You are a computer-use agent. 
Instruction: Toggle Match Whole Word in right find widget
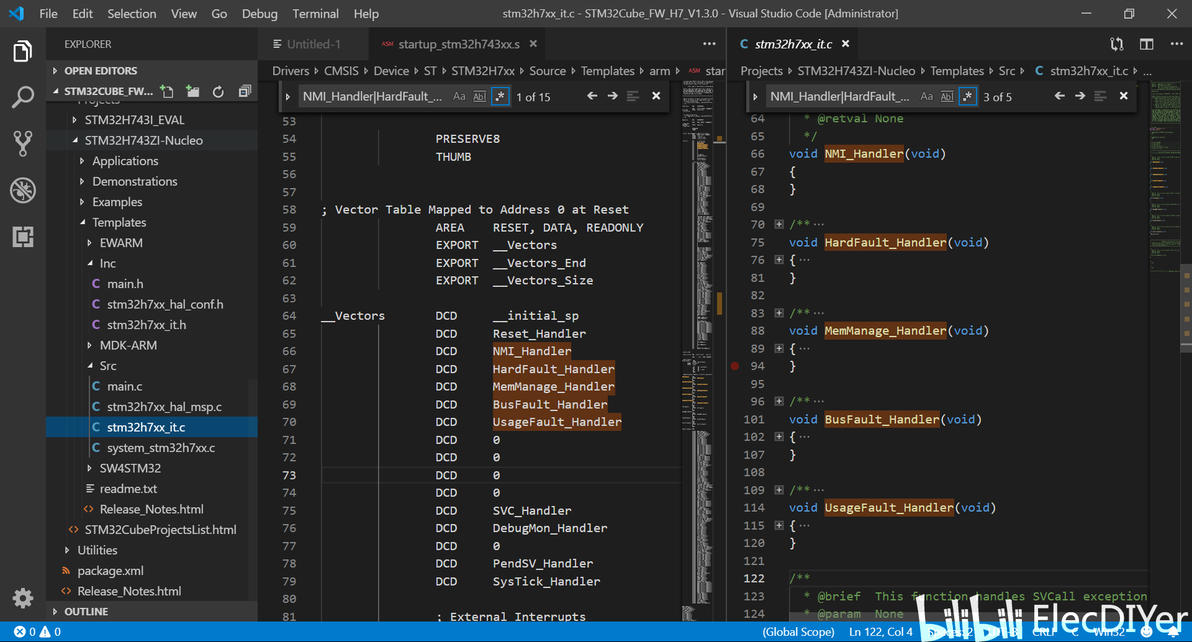click(x=947, y=96)
